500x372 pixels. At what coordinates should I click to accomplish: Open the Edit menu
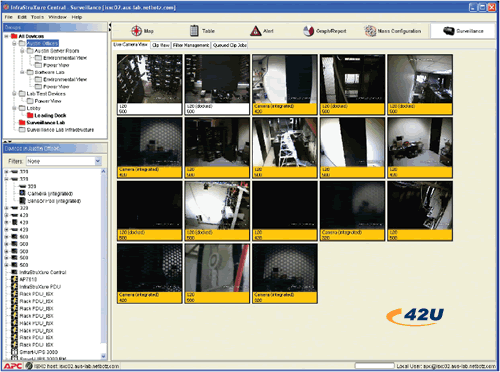(x=22, y=17)
